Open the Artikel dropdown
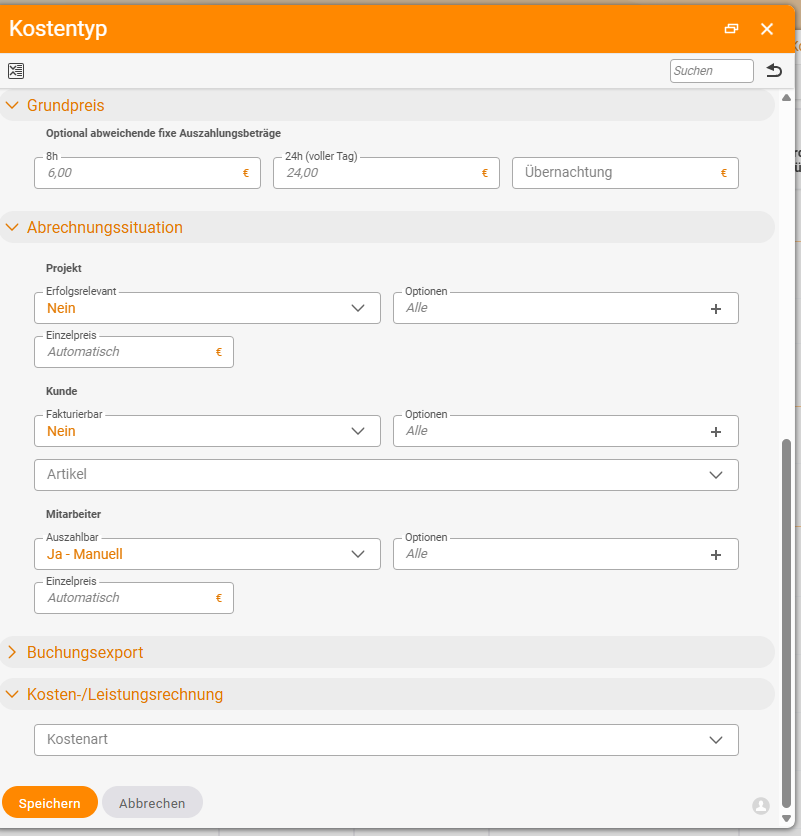The width and height of the screenshot is (801, 836). [386, 475]
